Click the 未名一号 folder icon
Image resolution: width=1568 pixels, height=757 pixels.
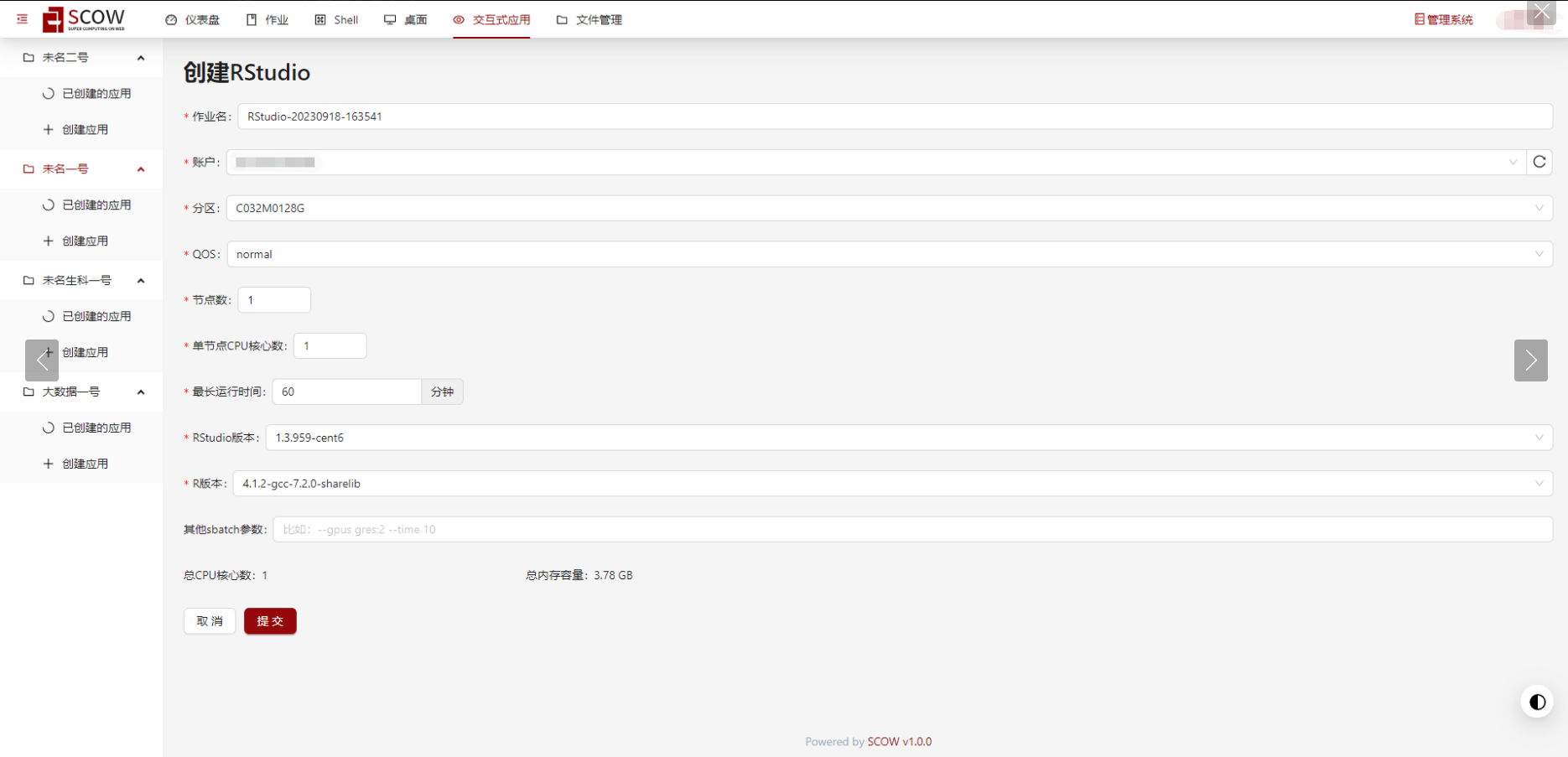[x=29, y=169]
